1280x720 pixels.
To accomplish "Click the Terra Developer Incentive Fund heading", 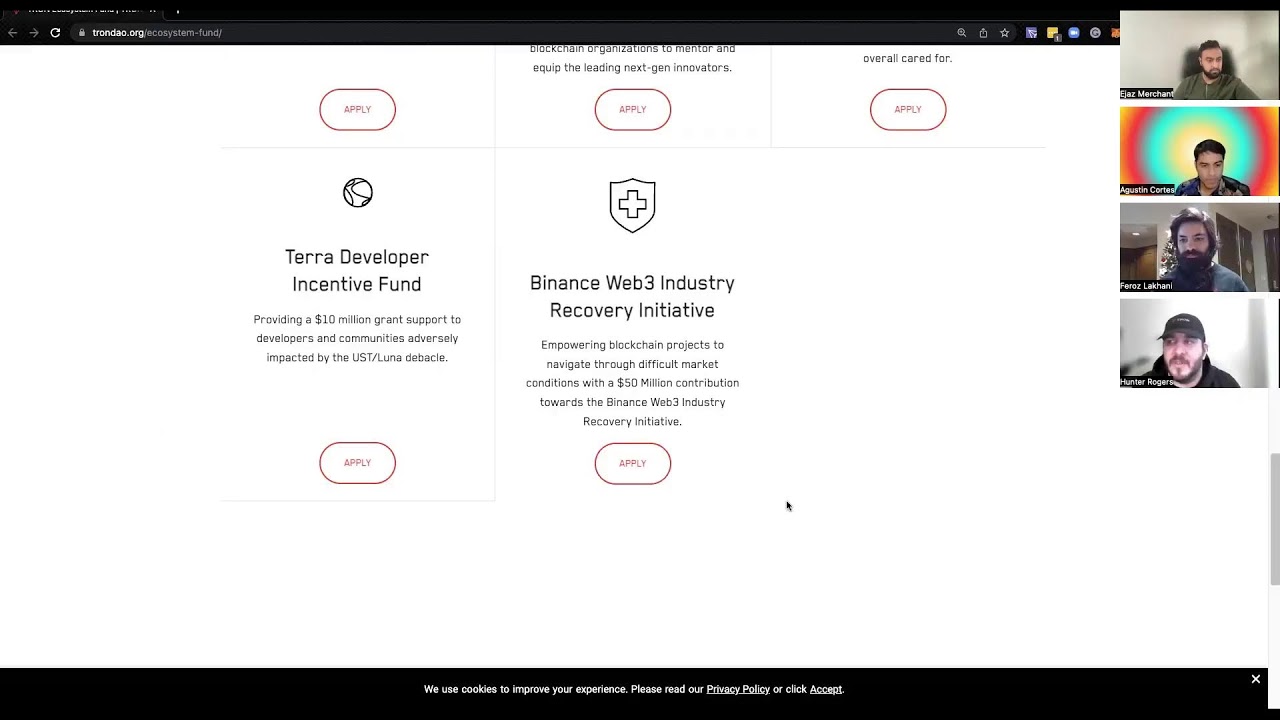I will 357,270.
